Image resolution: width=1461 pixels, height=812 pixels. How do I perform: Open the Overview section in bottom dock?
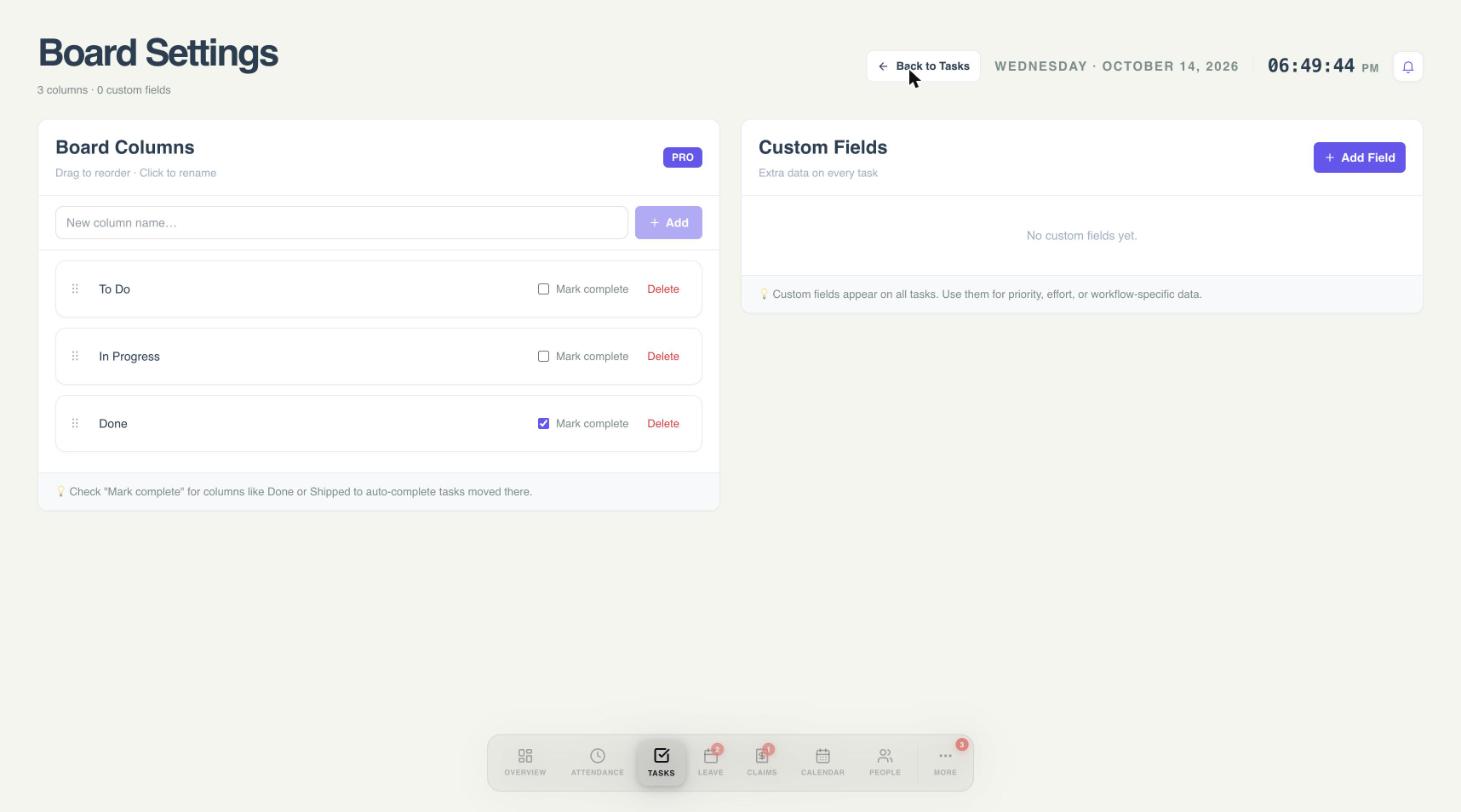(525, 762)
